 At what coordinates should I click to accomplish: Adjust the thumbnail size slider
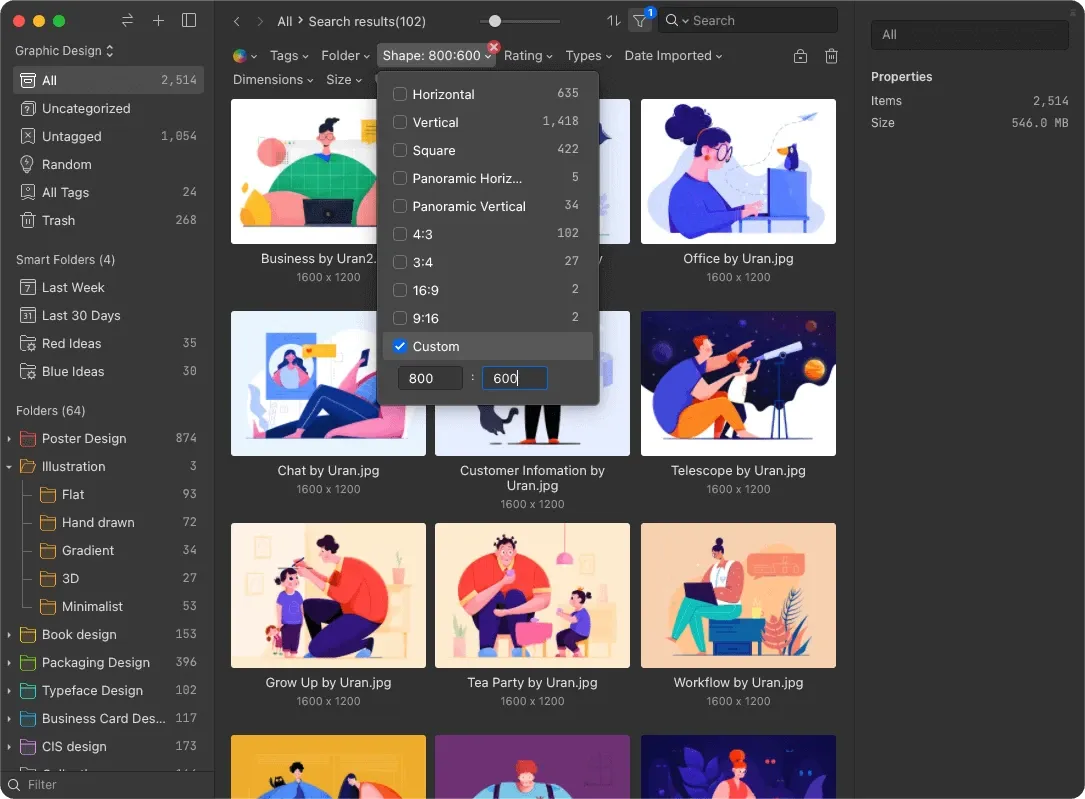[495, 21]
